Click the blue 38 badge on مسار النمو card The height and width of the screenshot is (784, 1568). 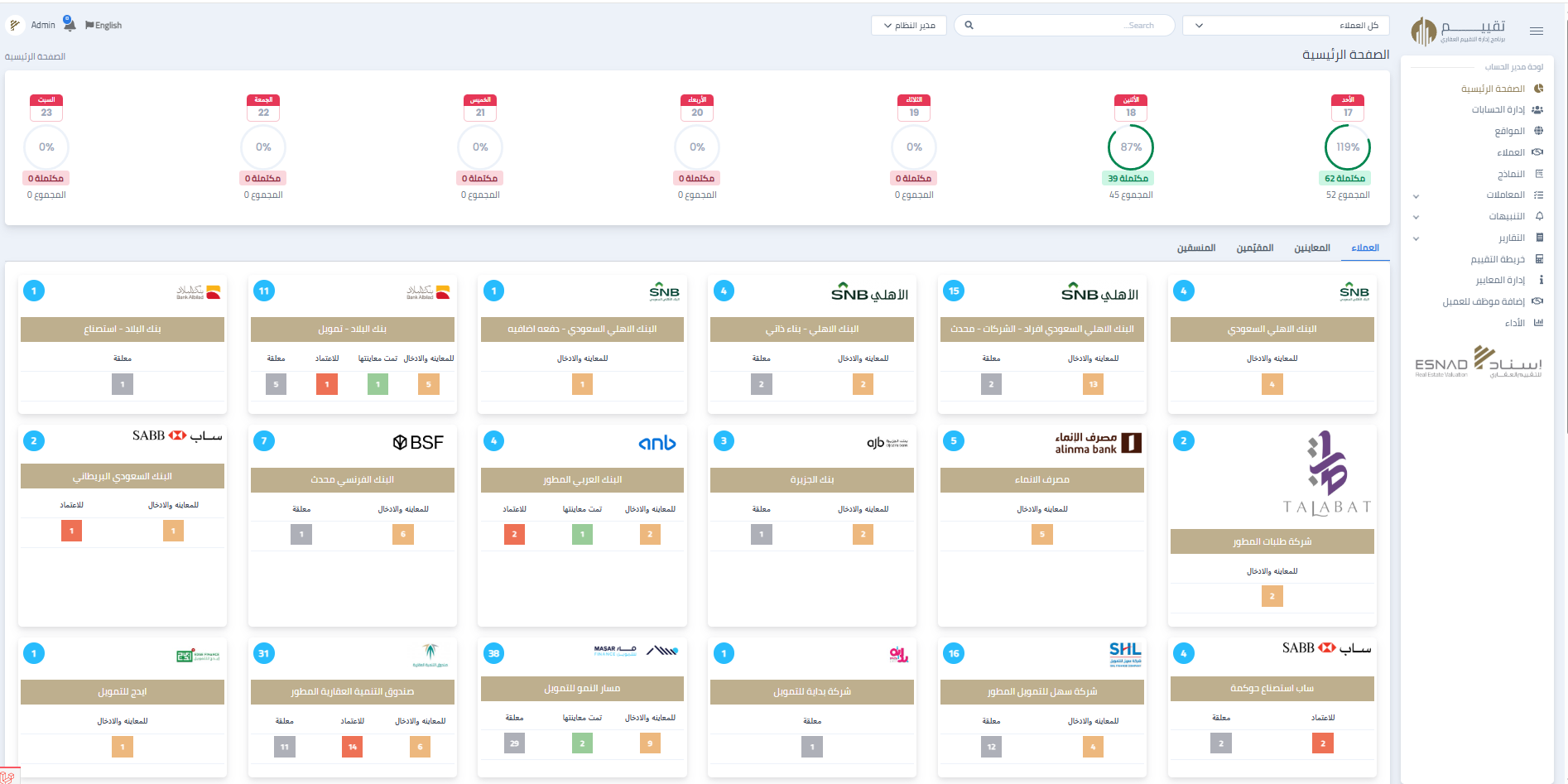coord(493,653)
